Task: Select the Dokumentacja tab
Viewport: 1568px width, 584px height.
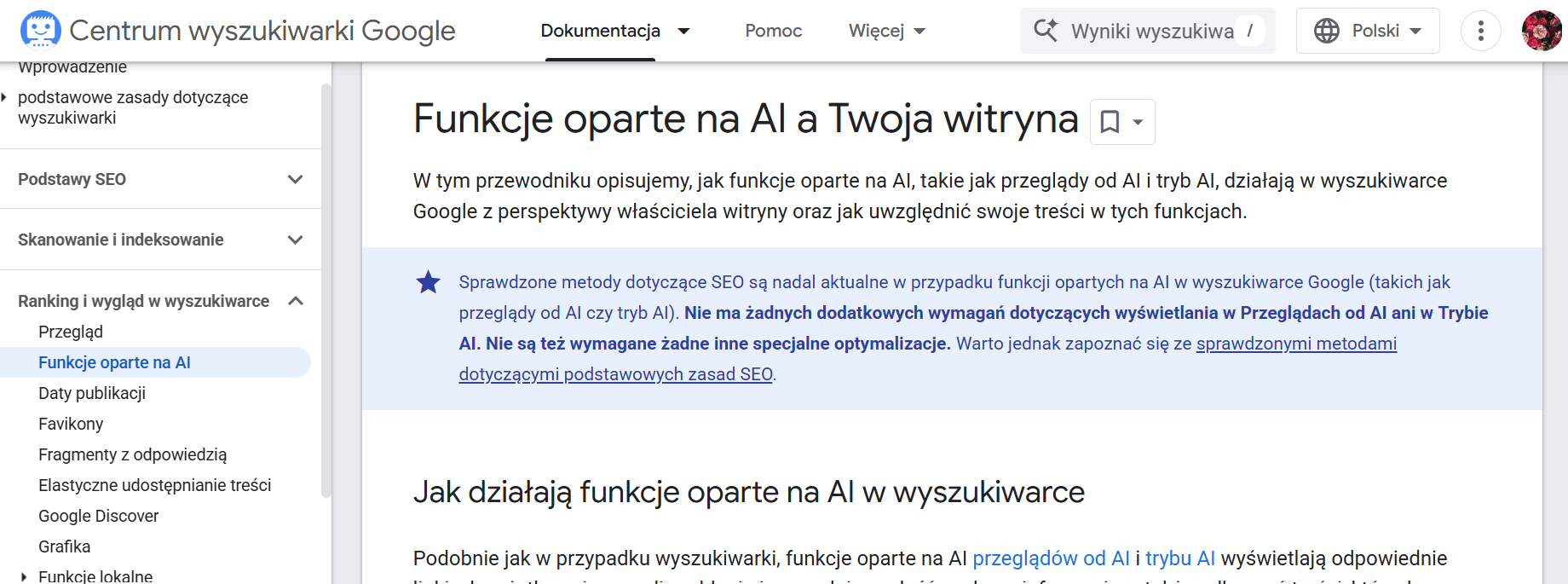Action: [x=600, y=31]
